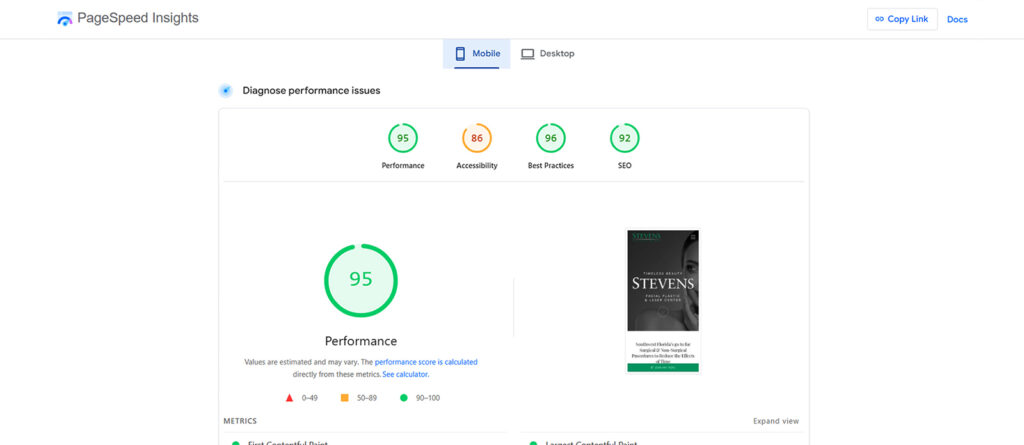
Task: Click the Diagnose performance issues heading
Action: pos(311,91)
